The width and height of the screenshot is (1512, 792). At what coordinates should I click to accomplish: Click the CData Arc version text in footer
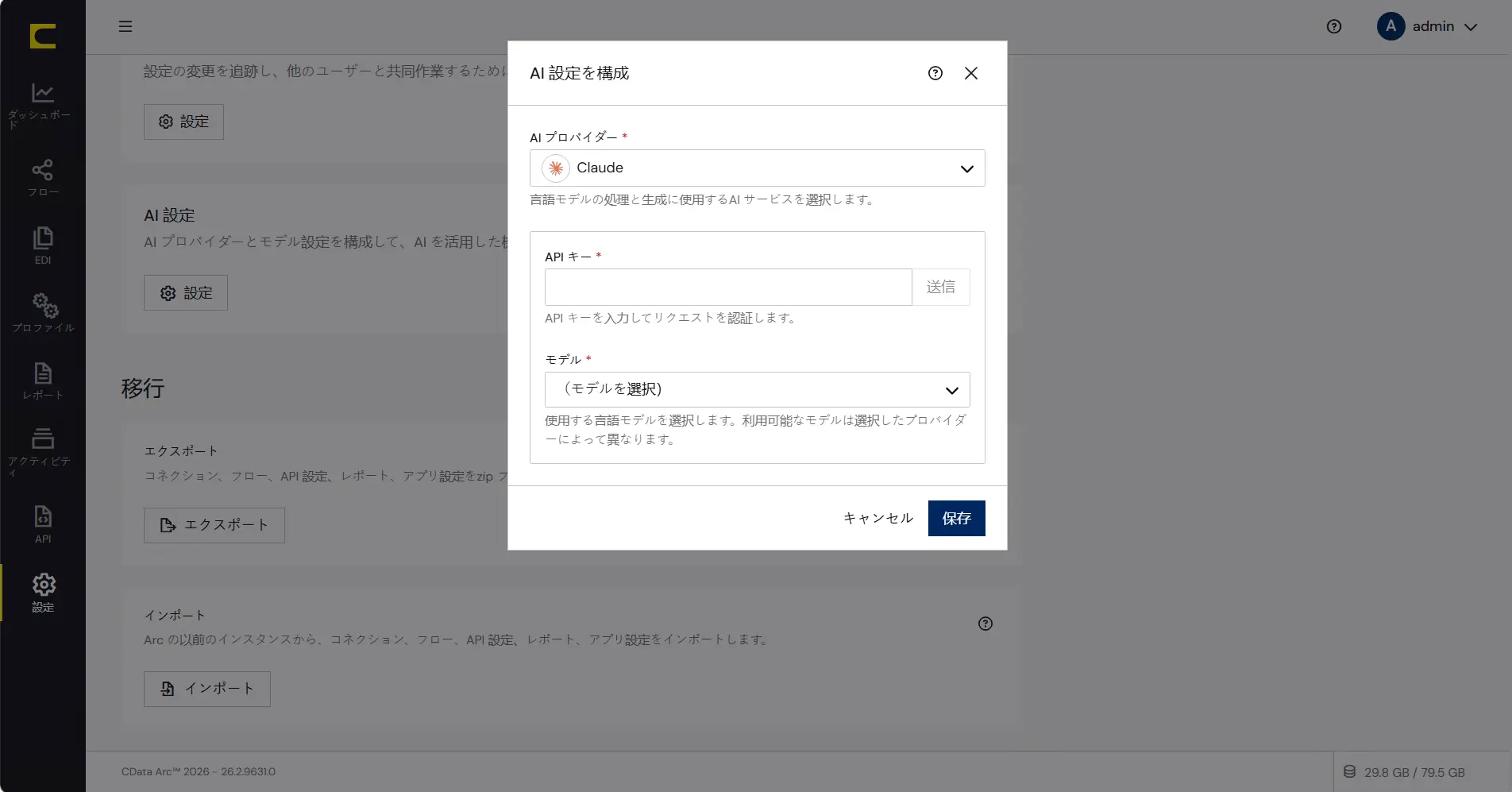pyautogui.click(x=199, y=771)
